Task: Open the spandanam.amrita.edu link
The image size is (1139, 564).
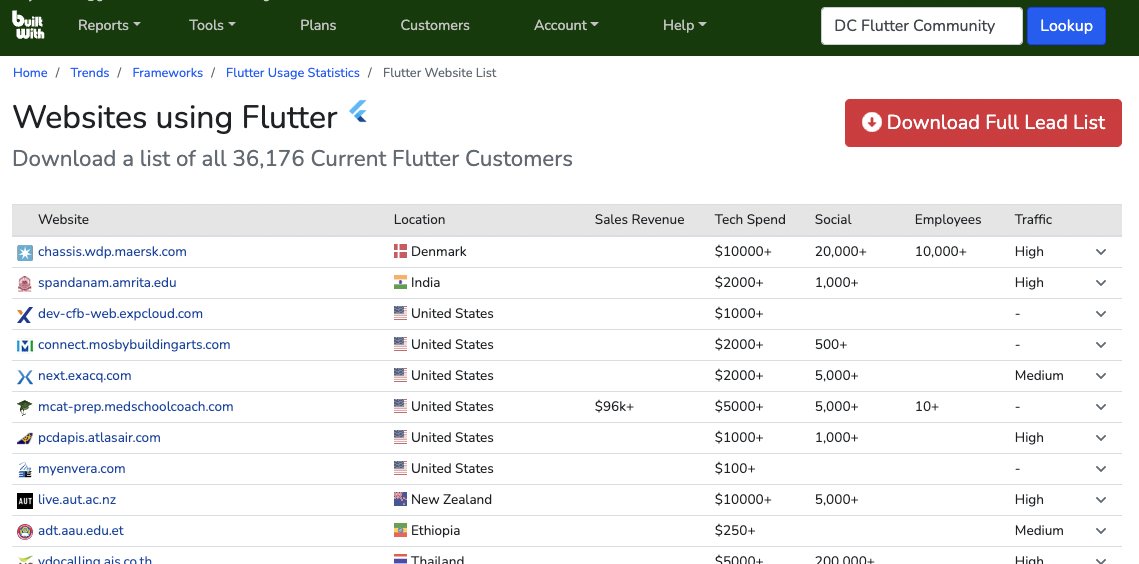Action: pyautogui.click(x=107, y=283)
